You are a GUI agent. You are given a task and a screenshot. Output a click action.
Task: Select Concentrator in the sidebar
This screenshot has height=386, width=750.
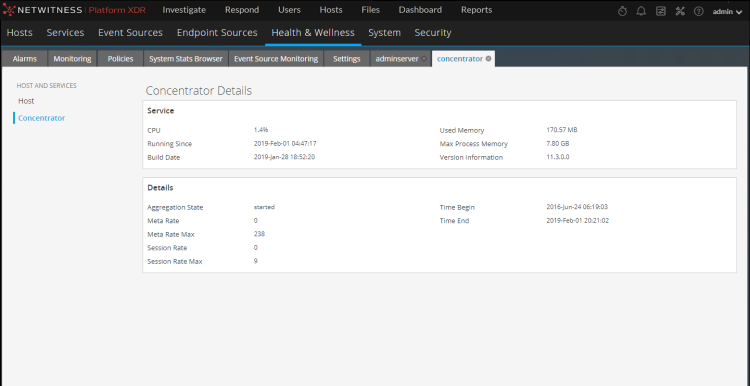pos(42,118)
